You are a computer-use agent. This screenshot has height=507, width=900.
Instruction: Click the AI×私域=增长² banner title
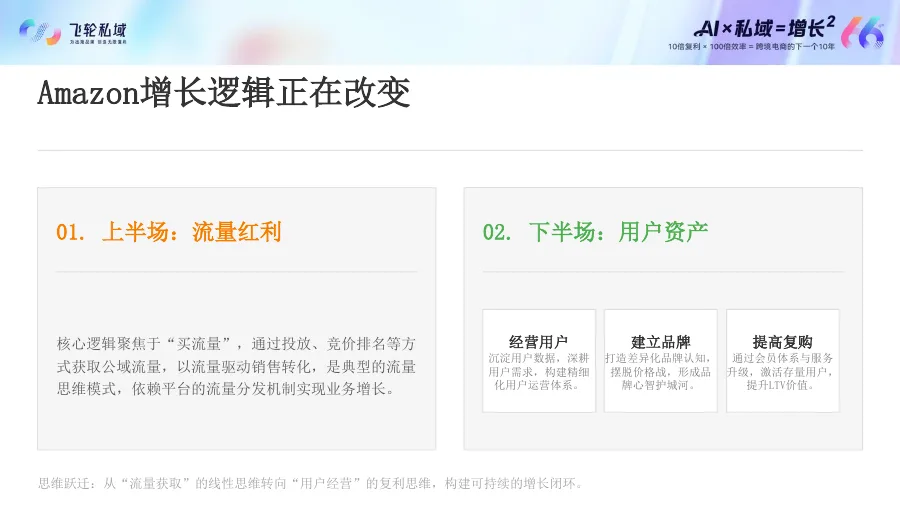click(764, 27)
